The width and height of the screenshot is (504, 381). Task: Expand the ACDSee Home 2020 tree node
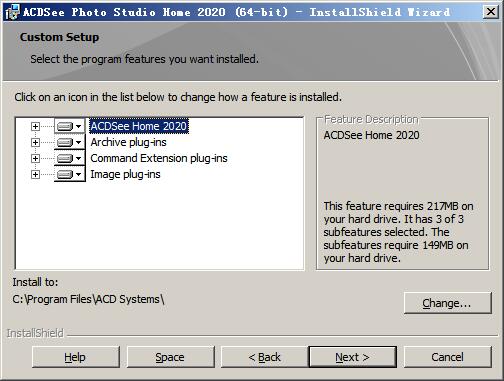[x=35, y=126]
